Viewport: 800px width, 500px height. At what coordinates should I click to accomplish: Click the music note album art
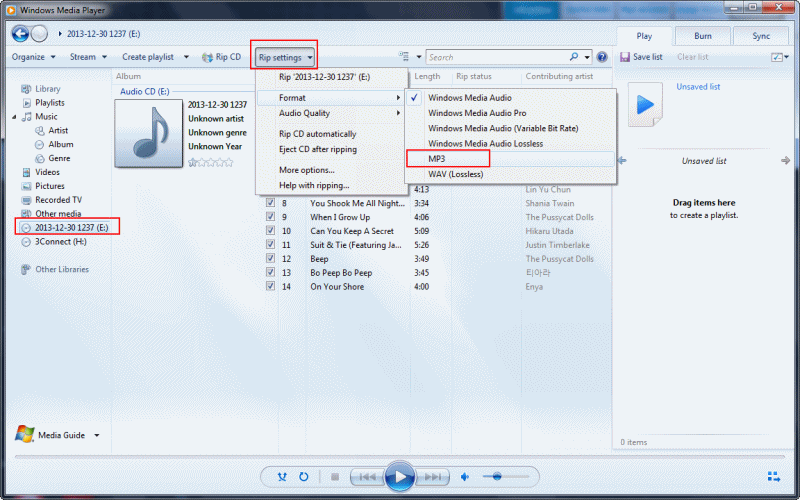(148, 133)
